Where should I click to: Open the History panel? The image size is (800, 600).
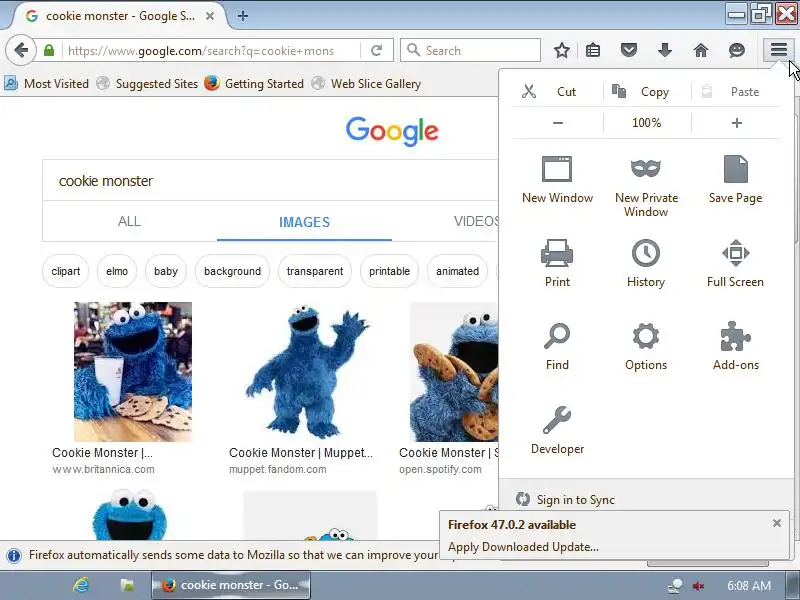[646, 263]
